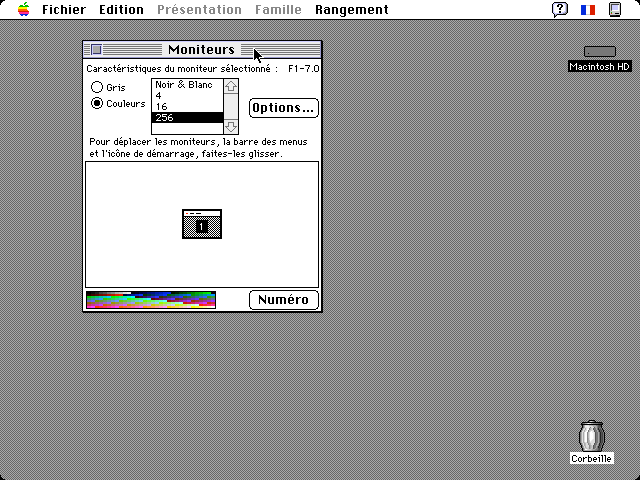Select the Macintosh HD disk icon

(600, 51)
